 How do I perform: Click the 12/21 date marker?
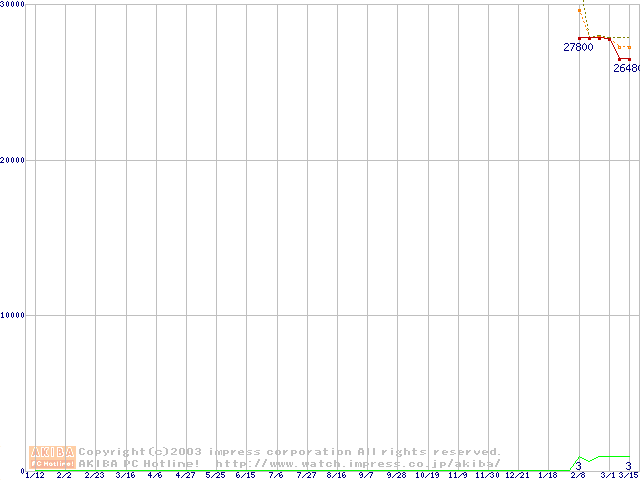click(x=518, y=476)
